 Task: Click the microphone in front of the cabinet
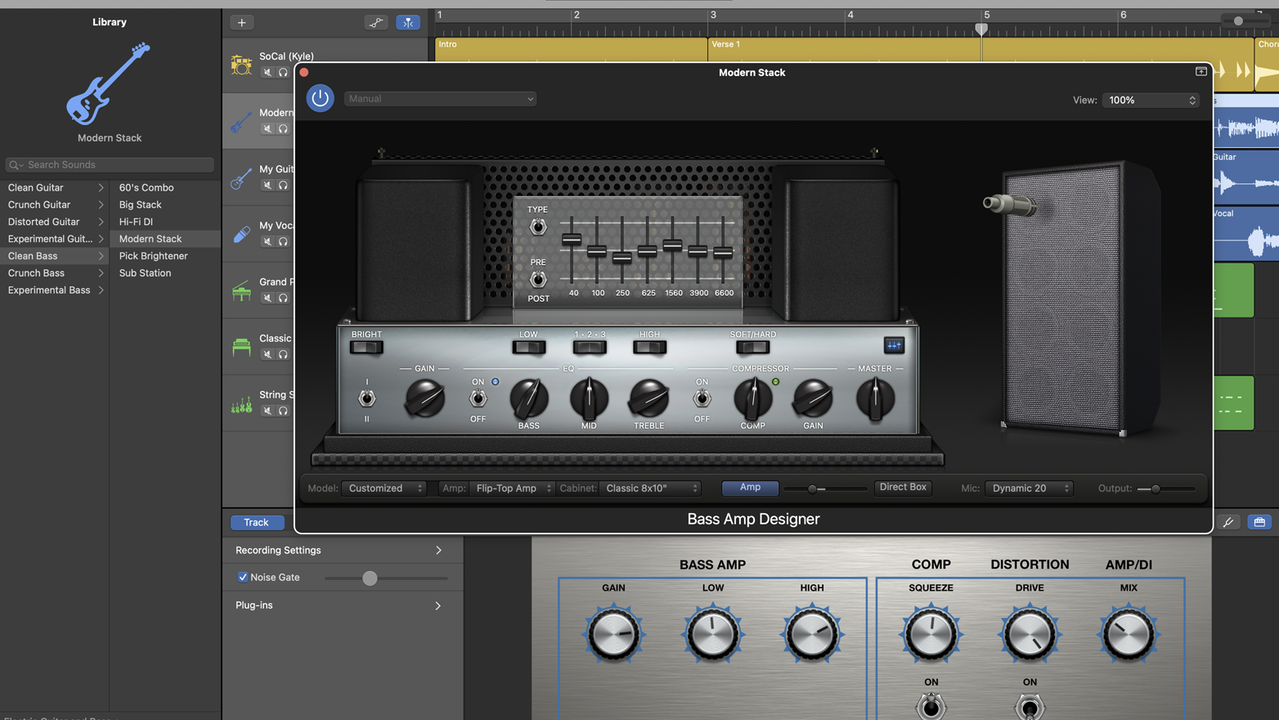1007,205
